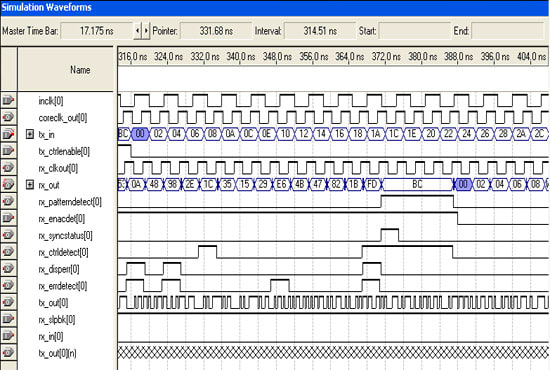Select the tx_in signal name
Viewport: 550px width, 370px height.
(46, 135)
